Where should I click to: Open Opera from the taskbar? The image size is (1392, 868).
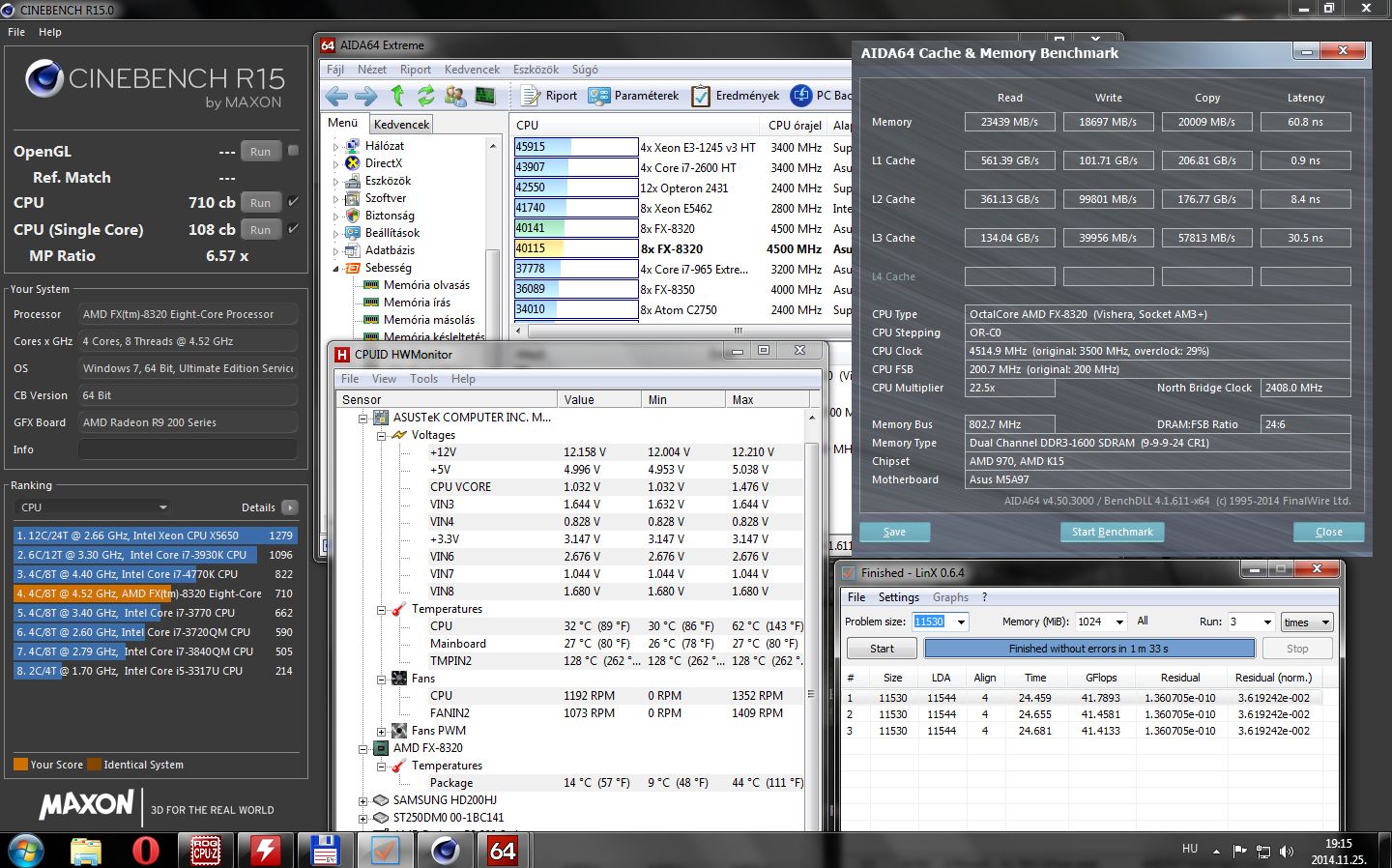click(x=145, y=851)
